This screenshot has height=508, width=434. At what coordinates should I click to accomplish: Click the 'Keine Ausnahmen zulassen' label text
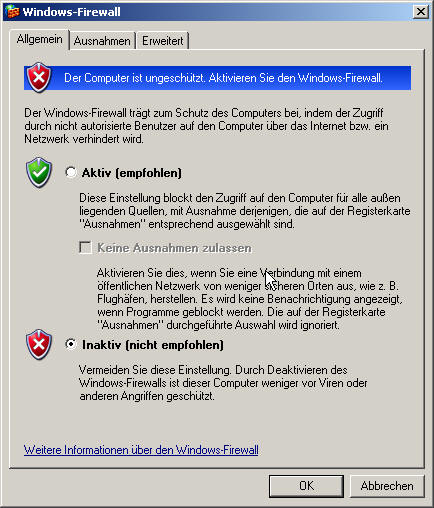(174, 248)
